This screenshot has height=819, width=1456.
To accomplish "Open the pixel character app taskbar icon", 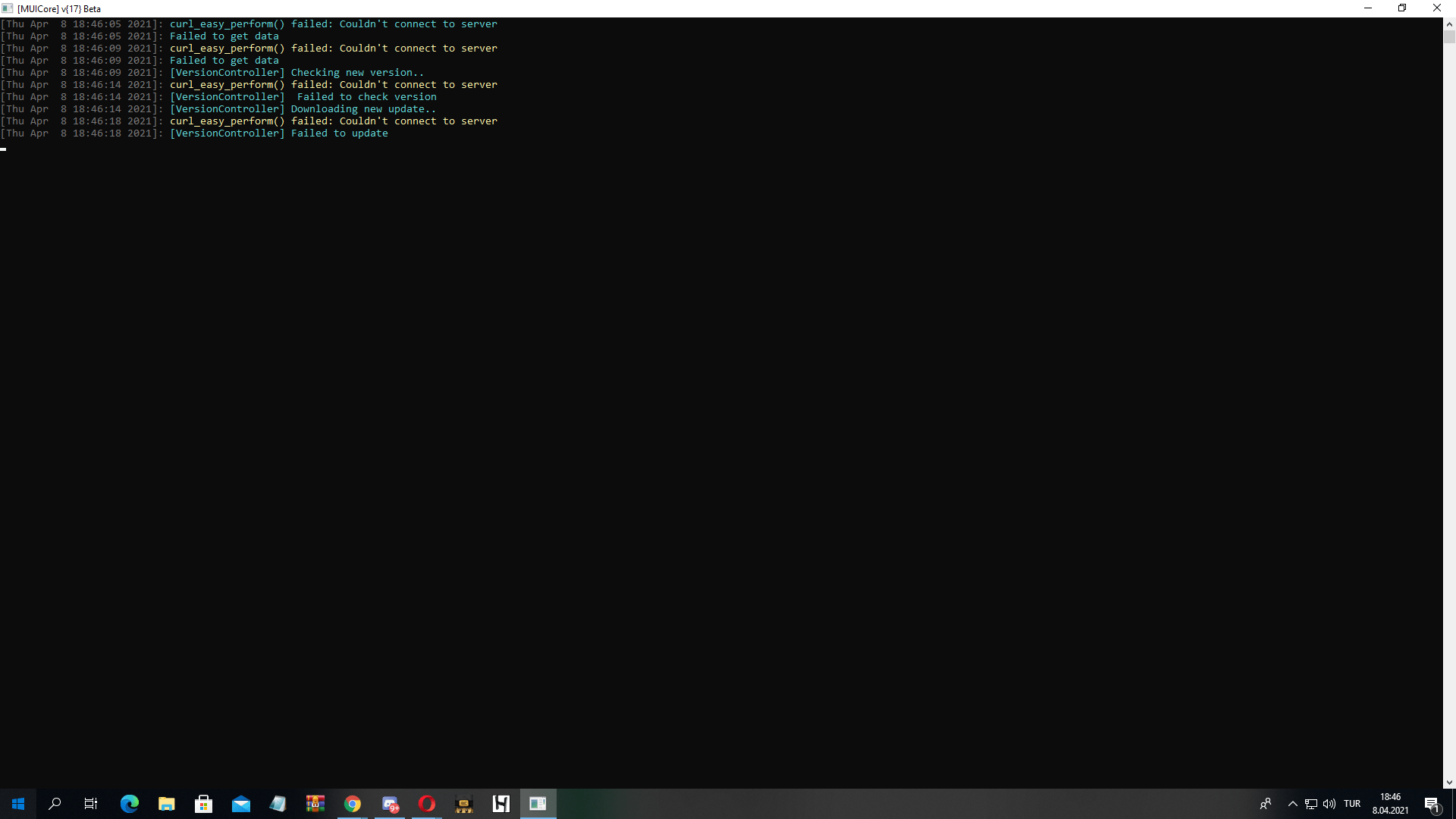I will click(x=464, y=804).
